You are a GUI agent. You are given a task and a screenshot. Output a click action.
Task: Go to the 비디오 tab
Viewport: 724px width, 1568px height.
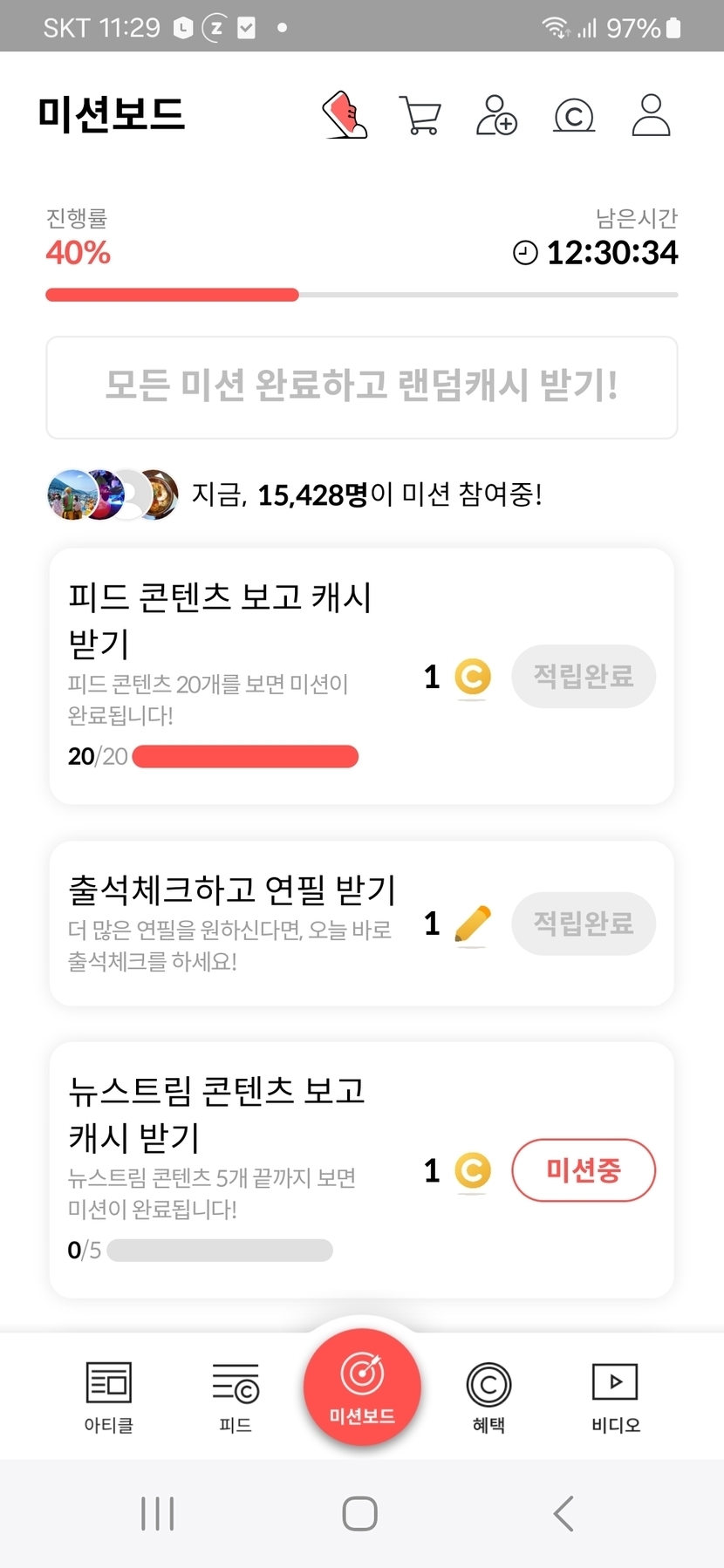pyautogui.click(x=615, y=1397)
